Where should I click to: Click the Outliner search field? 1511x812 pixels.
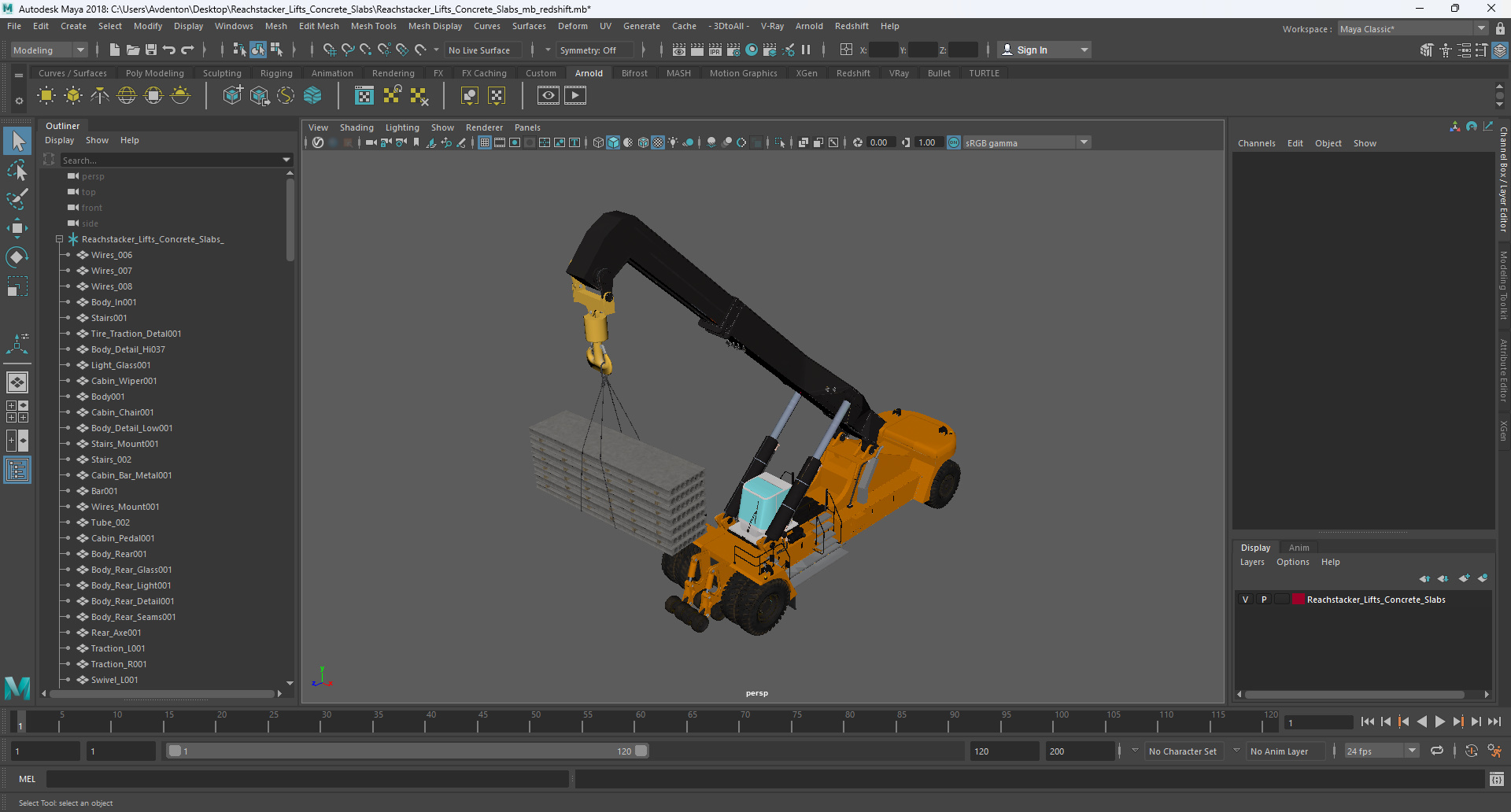pyautogui.click(x=170, y=160)
